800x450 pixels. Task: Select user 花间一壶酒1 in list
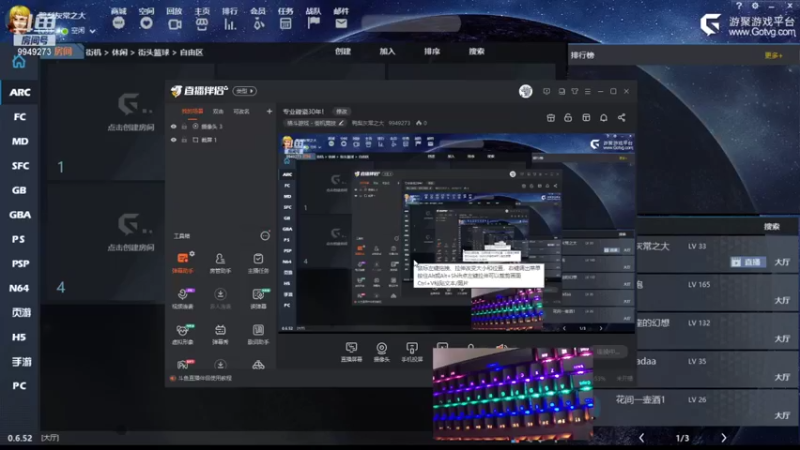pyautogui.click(x=640, y=399)
